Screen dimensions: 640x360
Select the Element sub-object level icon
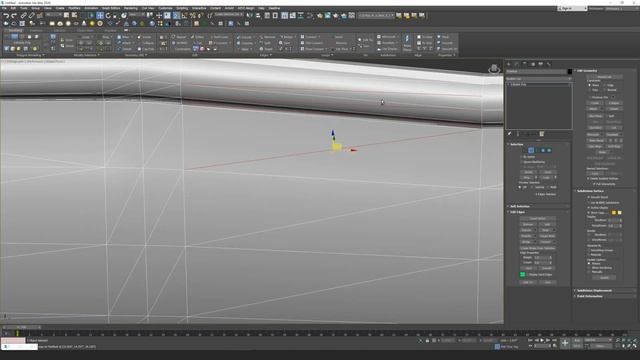[549, 150]
